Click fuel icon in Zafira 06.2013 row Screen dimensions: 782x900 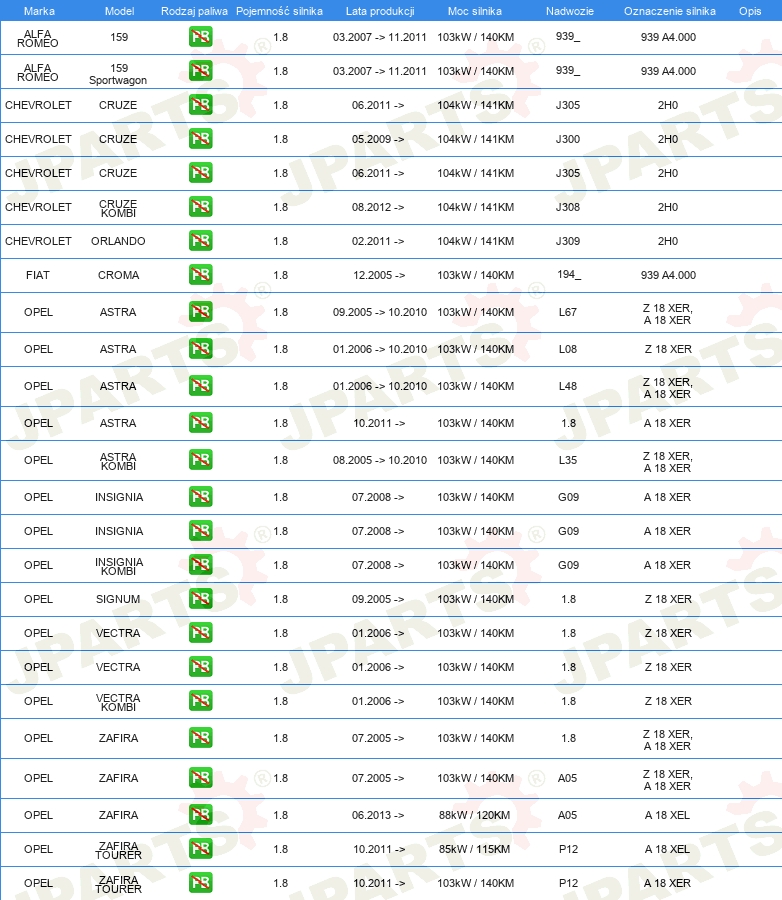click(x=200, y=814)
